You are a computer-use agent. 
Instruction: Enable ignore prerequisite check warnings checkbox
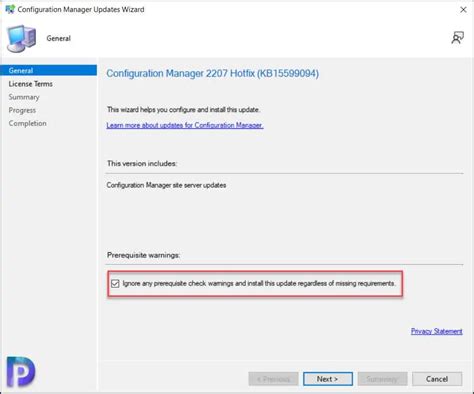115,284
